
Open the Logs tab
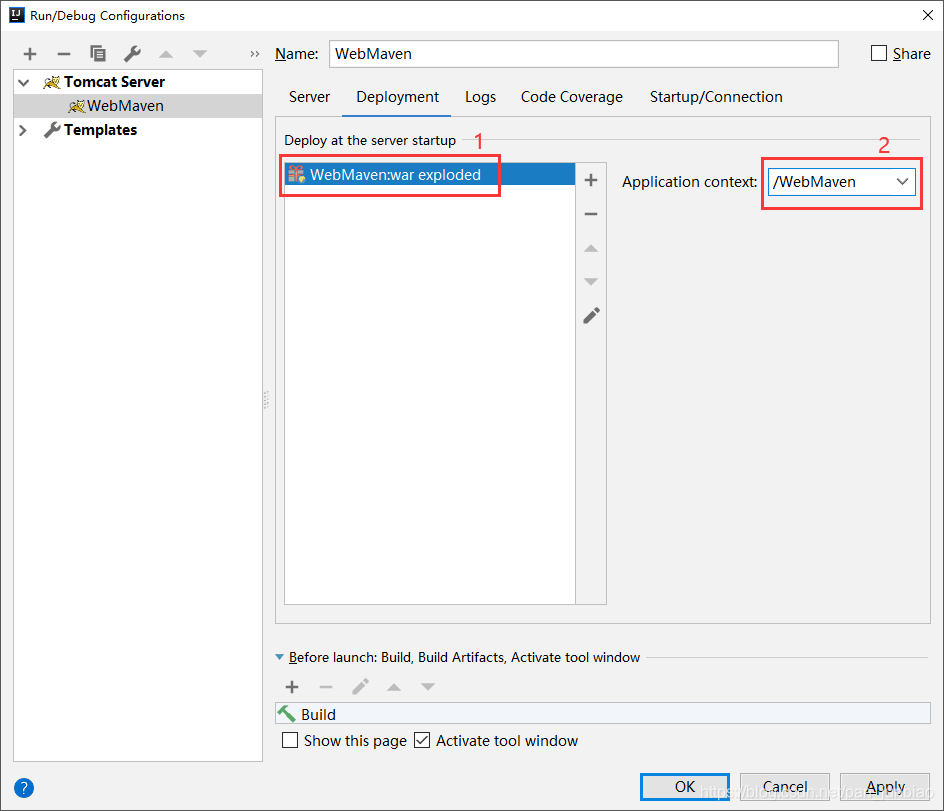[480, 97]
